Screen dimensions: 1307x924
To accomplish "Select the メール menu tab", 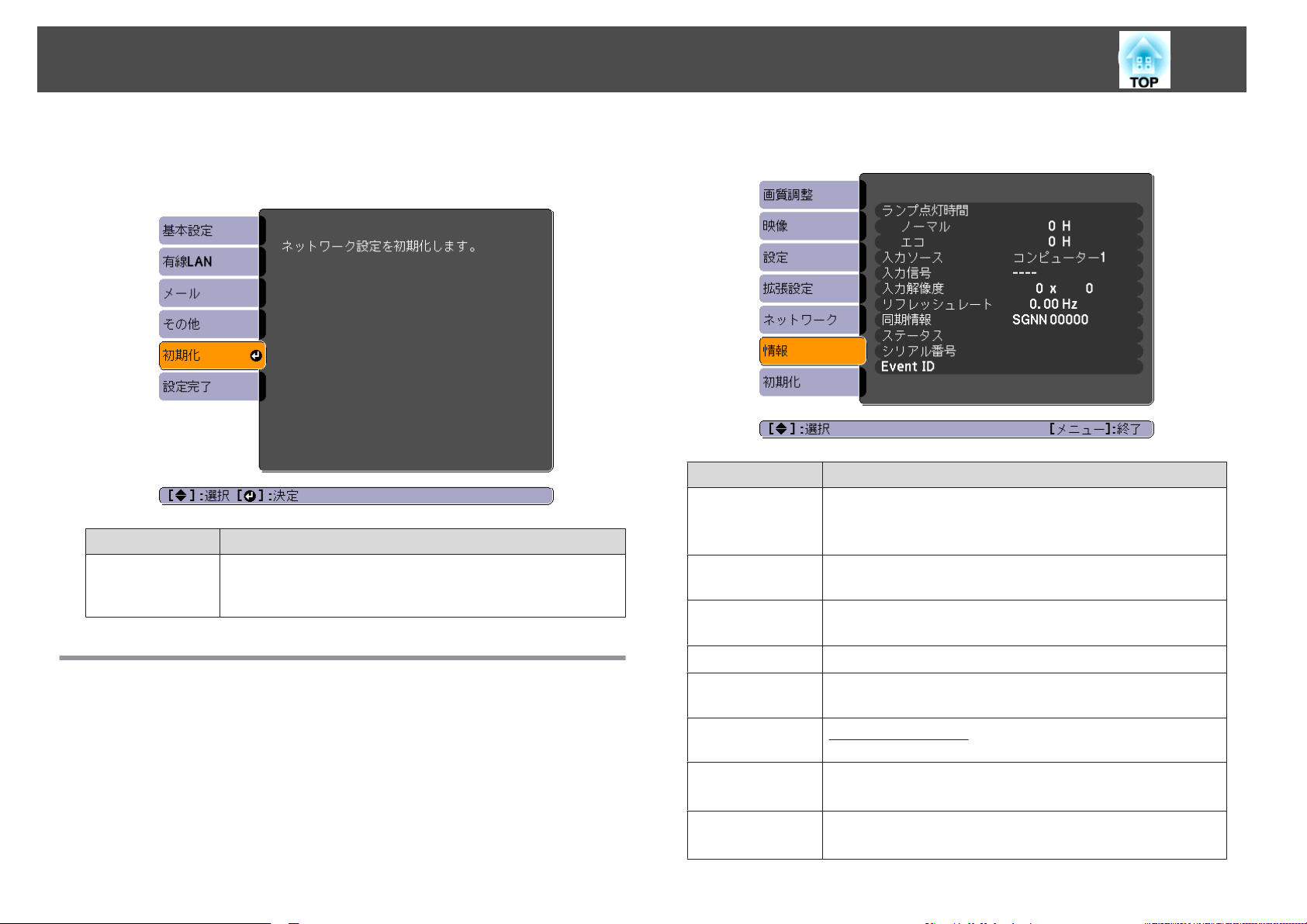I will pyautogui.click(x=209, y=293).
